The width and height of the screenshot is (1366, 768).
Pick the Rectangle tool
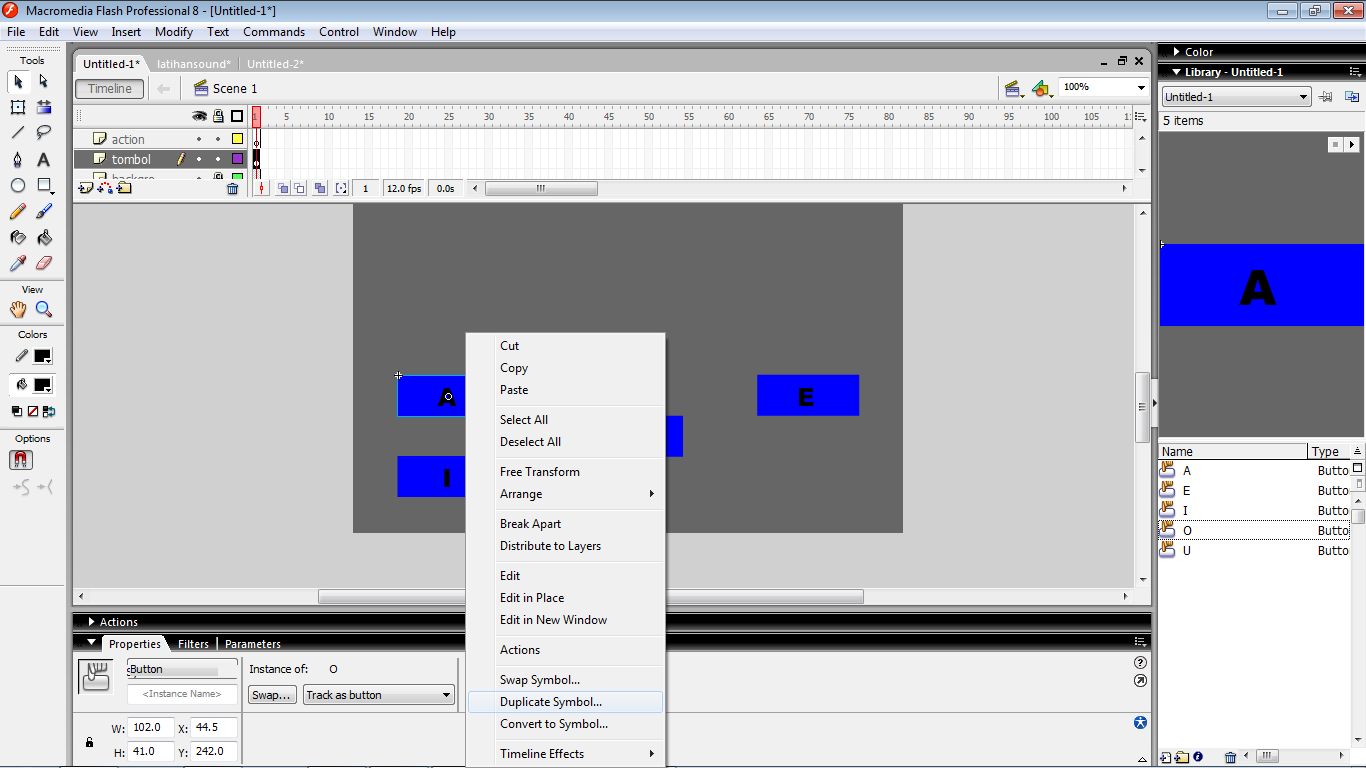[x=44, y=186]
